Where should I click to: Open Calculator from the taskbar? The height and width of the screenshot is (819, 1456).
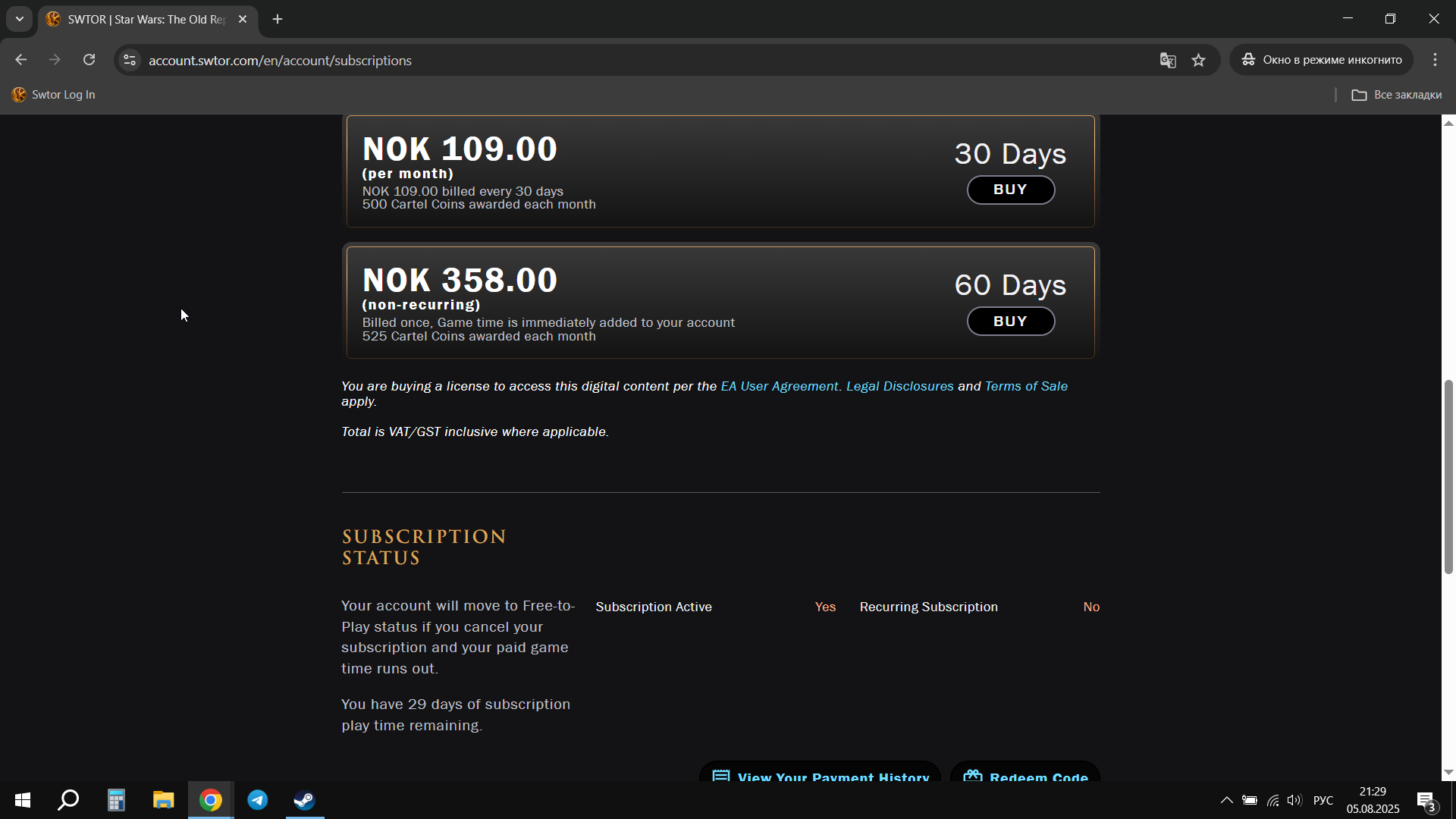pyautogui.click(x=116, y=800)
